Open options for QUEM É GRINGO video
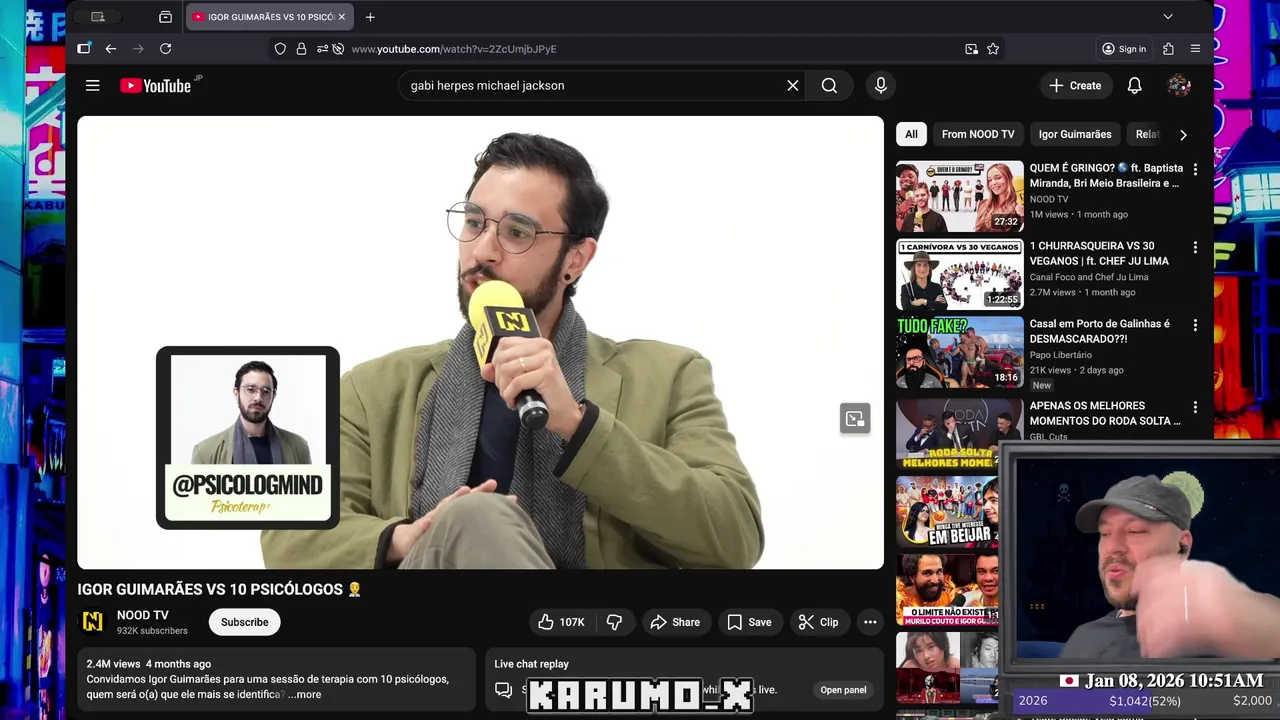 [1195, 170]
